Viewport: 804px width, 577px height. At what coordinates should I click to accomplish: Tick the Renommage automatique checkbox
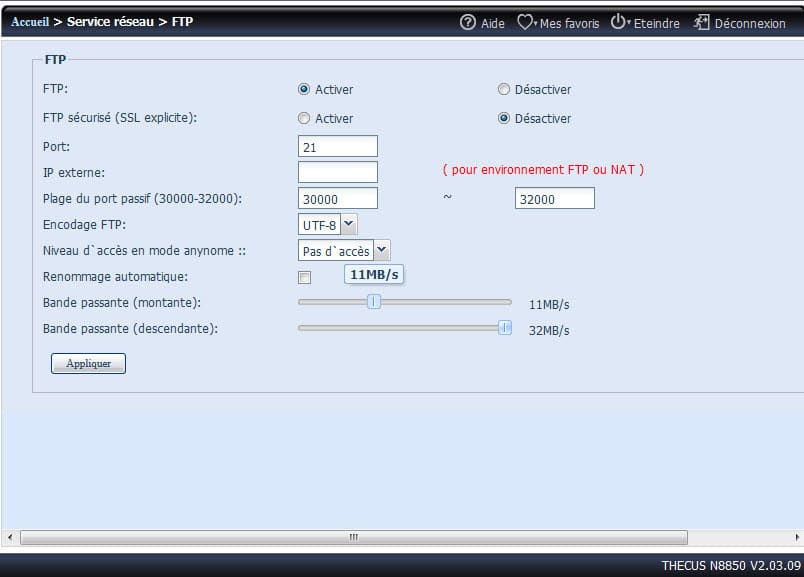(x=305, y=277)
